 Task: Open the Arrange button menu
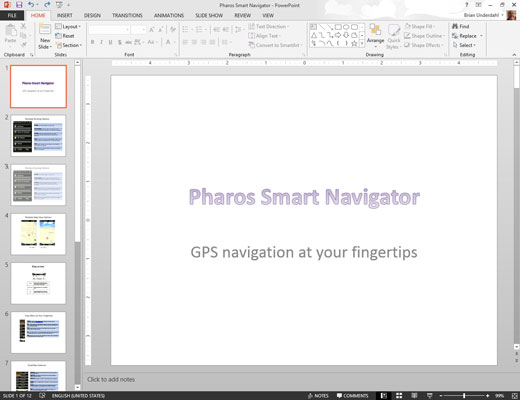(375, 35)
